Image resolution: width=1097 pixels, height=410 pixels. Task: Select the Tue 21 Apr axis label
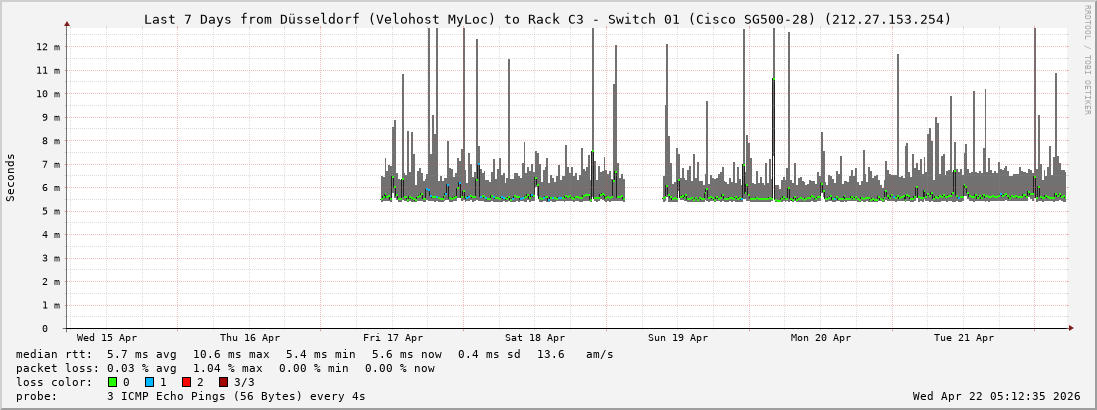click(964, 338)
